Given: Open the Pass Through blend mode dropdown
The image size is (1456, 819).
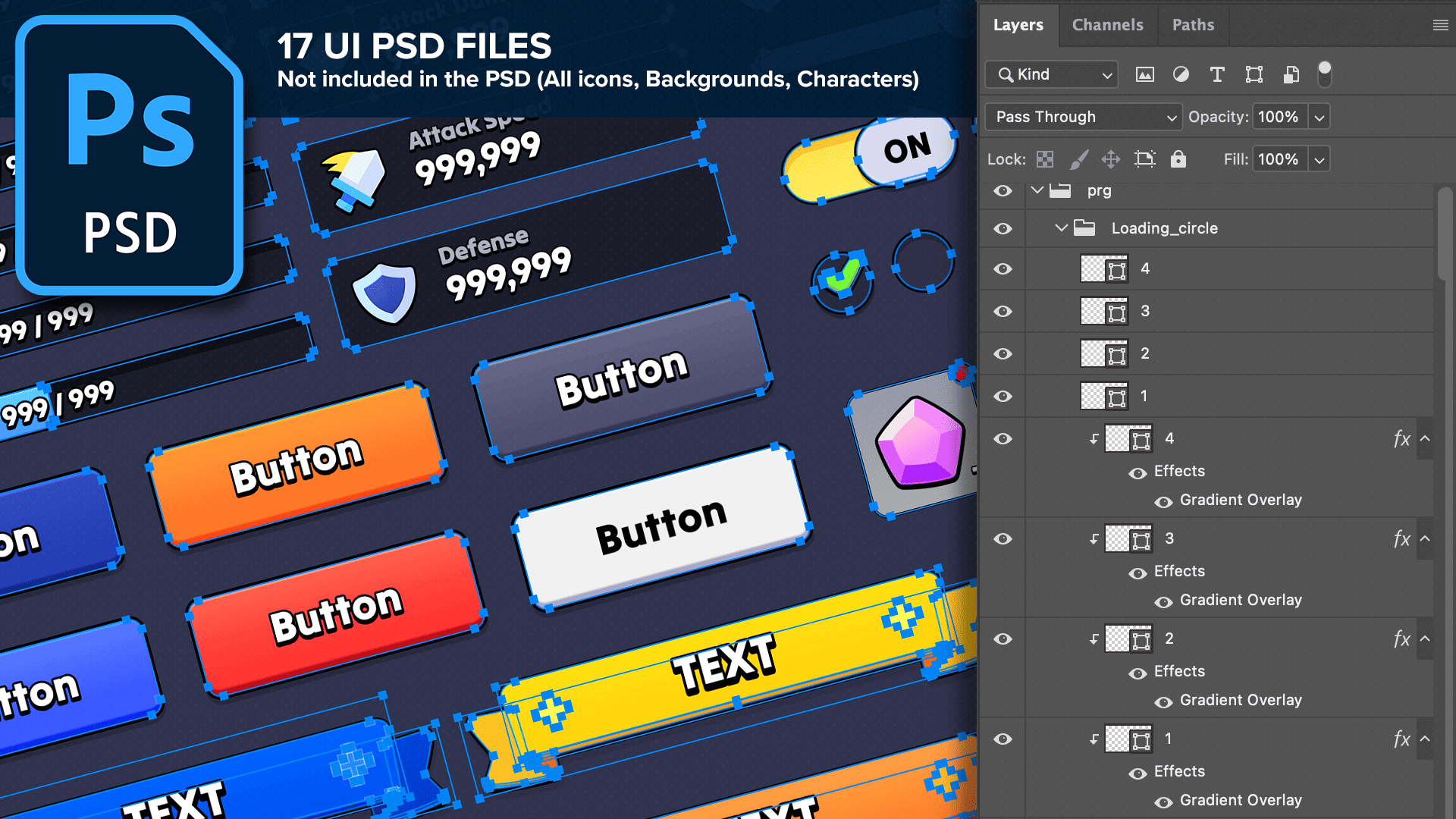Looking at the screenshot, I should (x=1084, y=117).
